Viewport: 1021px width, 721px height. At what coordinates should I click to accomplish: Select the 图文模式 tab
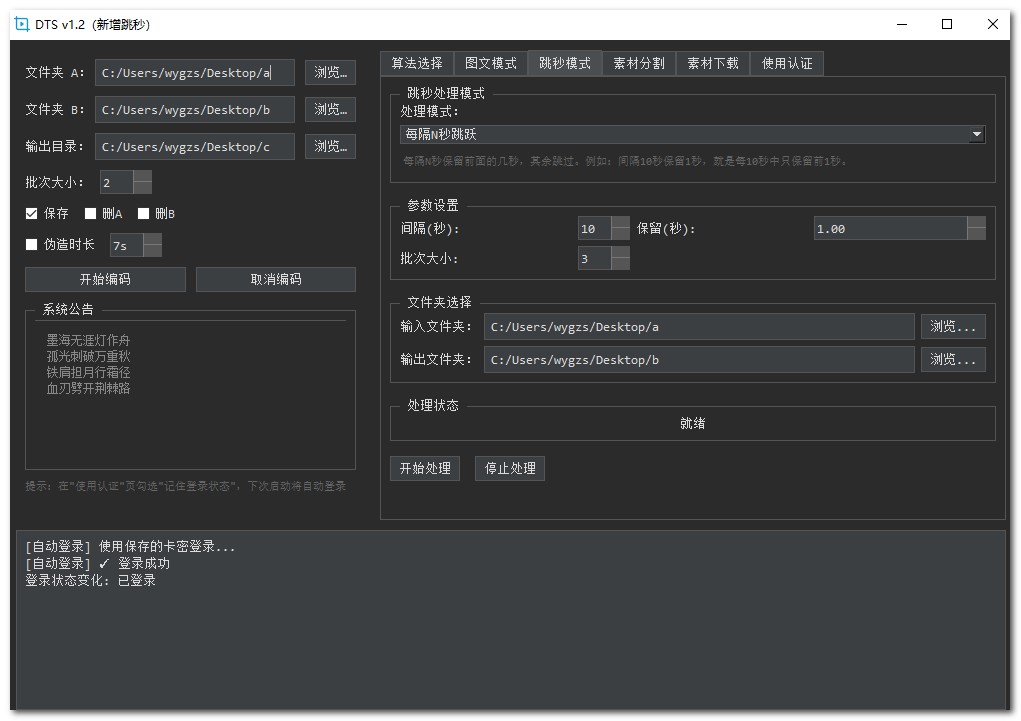(491, 63)
